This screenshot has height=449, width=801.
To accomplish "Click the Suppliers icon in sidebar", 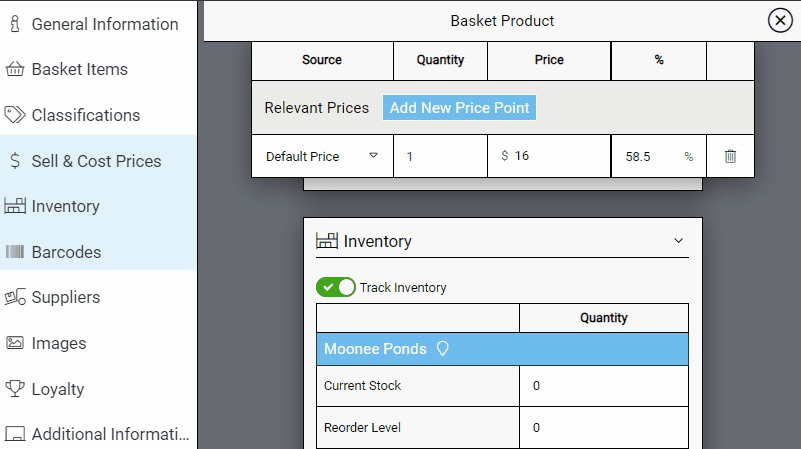I will pos(15,297).
